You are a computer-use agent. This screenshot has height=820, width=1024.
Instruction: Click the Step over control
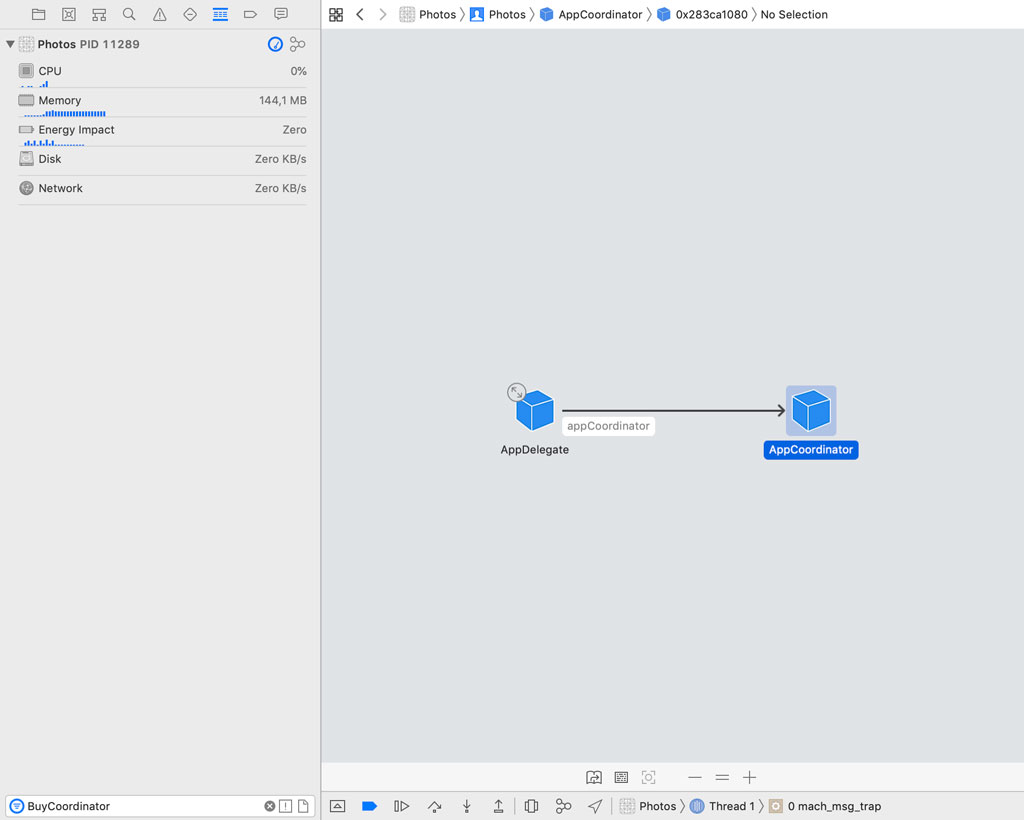point(434,806)
